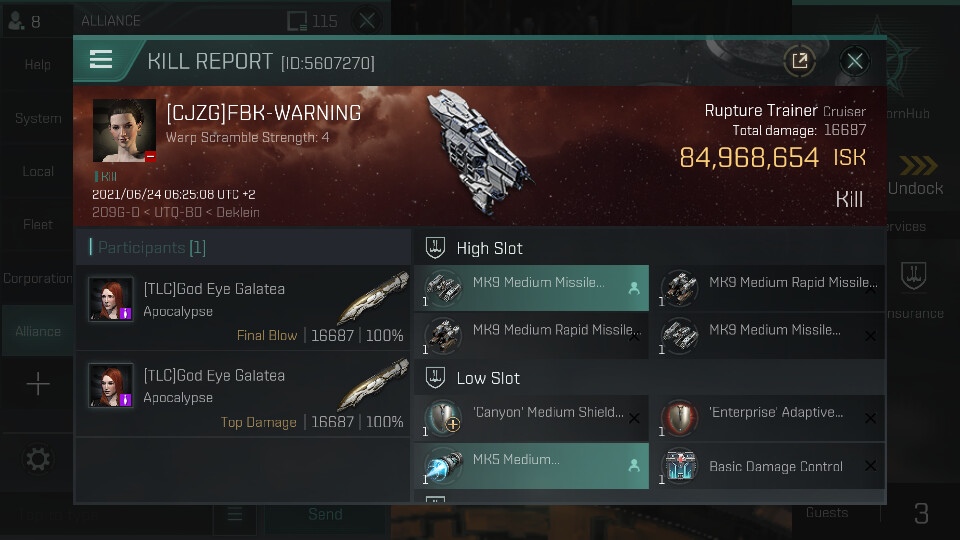Click the Undock button

point(916,176)
